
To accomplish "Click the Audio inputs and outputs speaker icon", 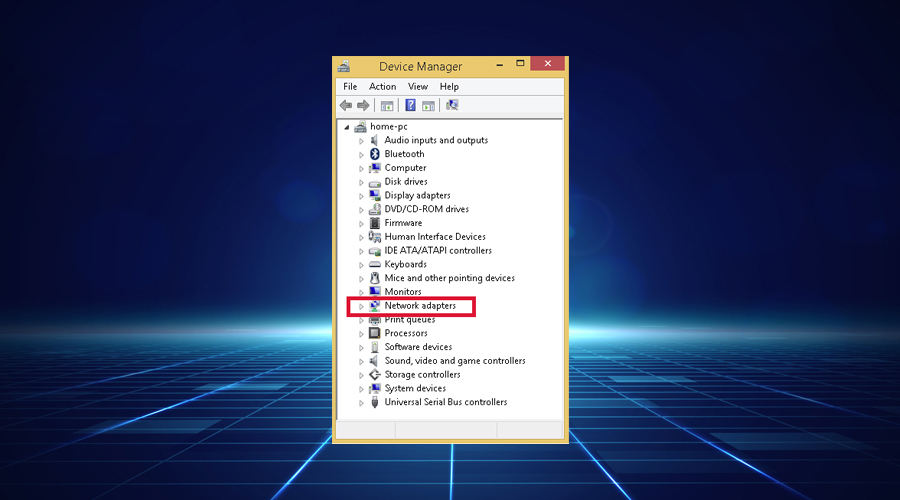I will (374, 140).
